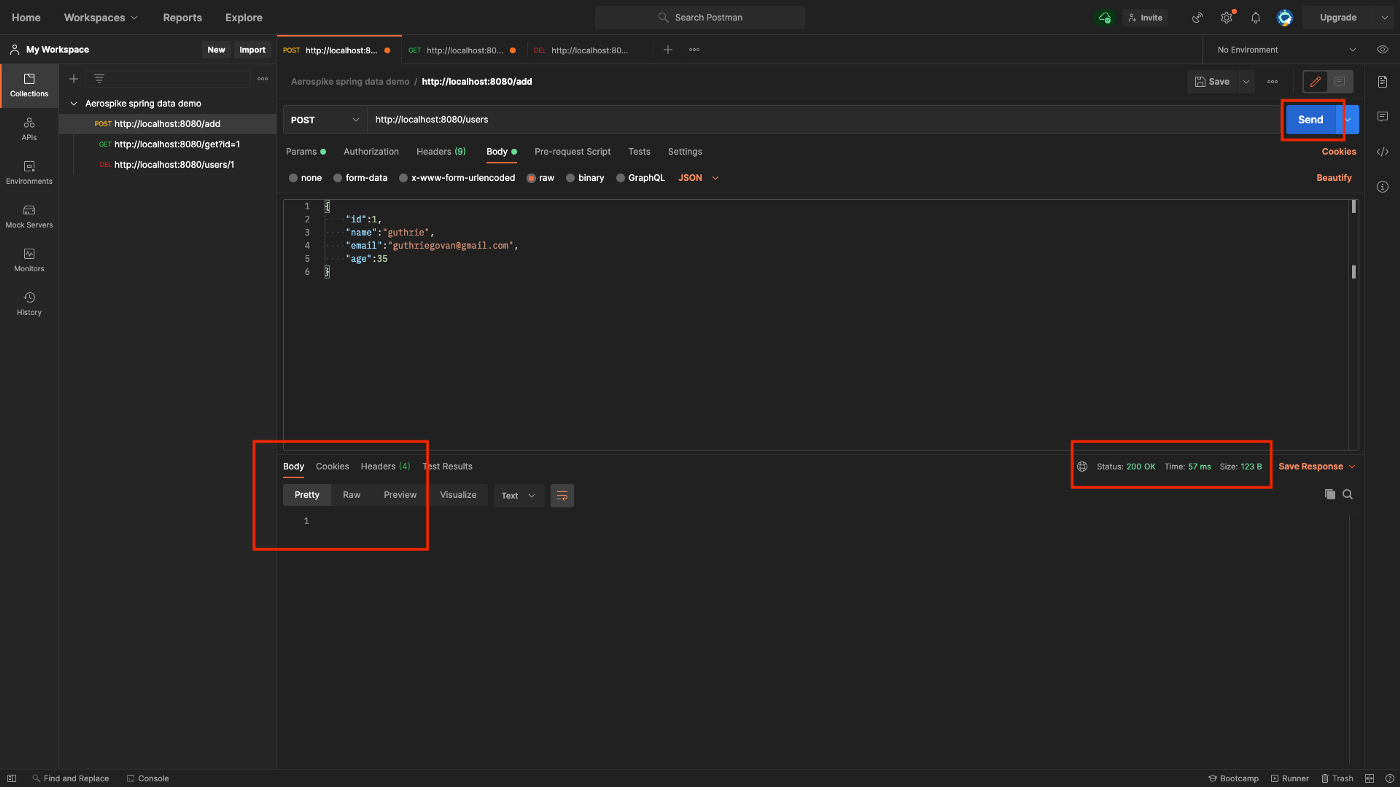Open the notifications bell icon
The image size is (1400, 787).
[x=1256, y=17]
